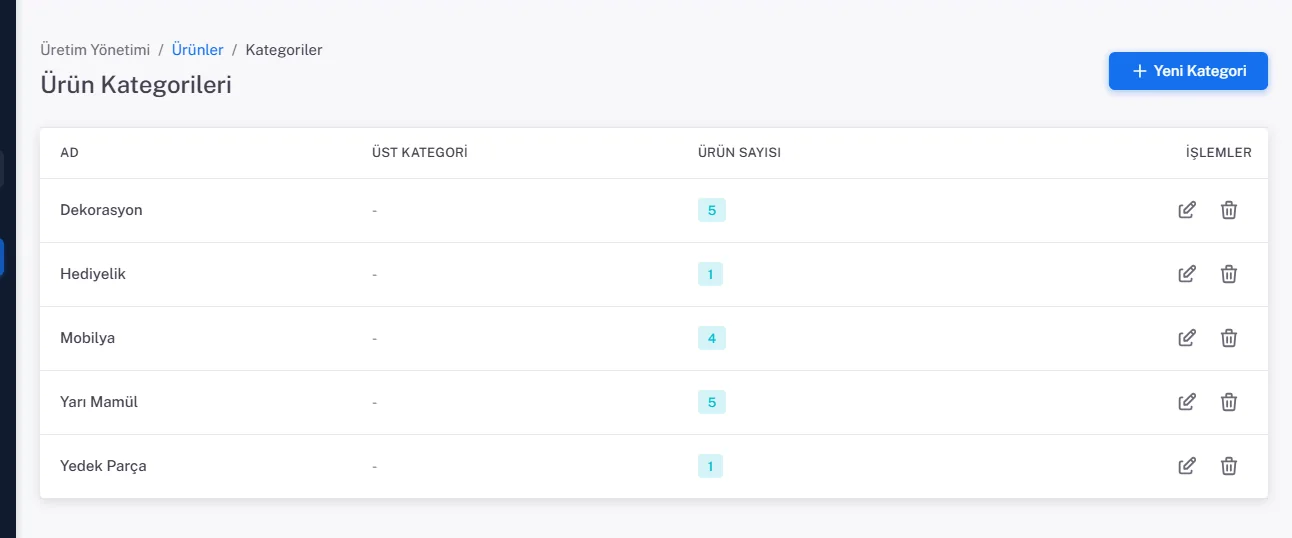Viewport: 1292px width, 538px height.
Task: Click the AD column header
Action: pyautogui.click(x=69, y=153)
